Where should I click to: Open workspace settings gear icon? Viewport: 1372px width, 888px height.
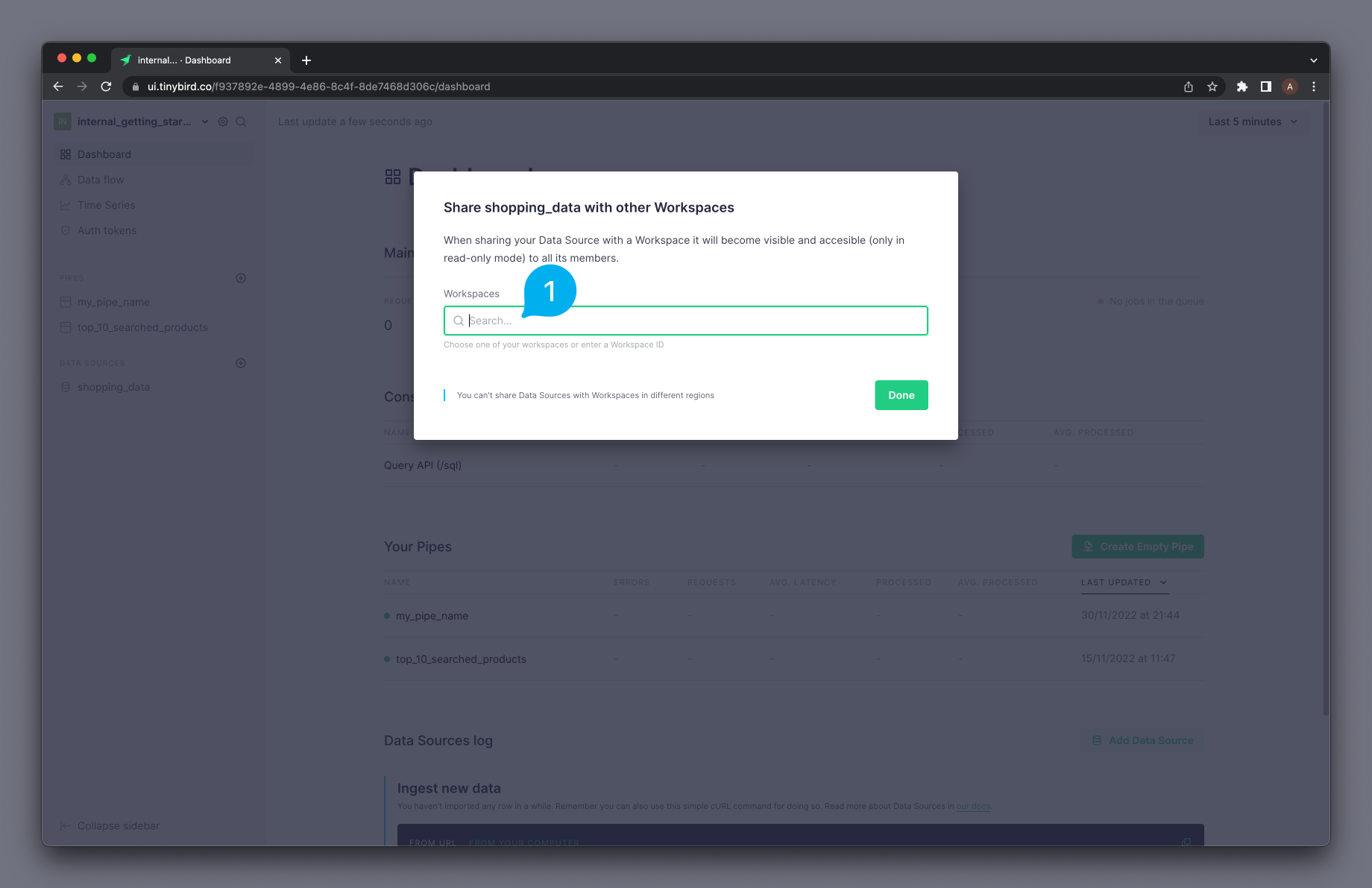click(x=223, y=122)
